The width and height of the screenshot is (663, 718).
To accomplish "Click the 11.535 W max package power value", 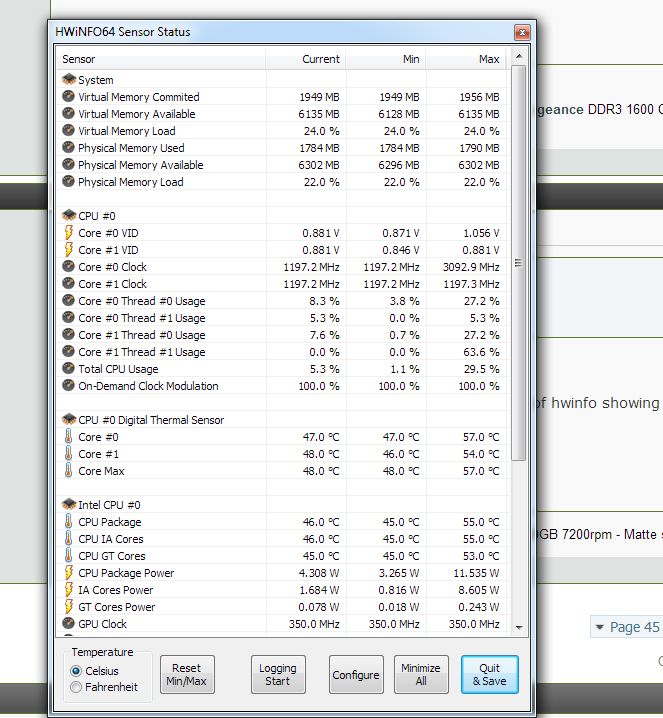I will [476, 573].
